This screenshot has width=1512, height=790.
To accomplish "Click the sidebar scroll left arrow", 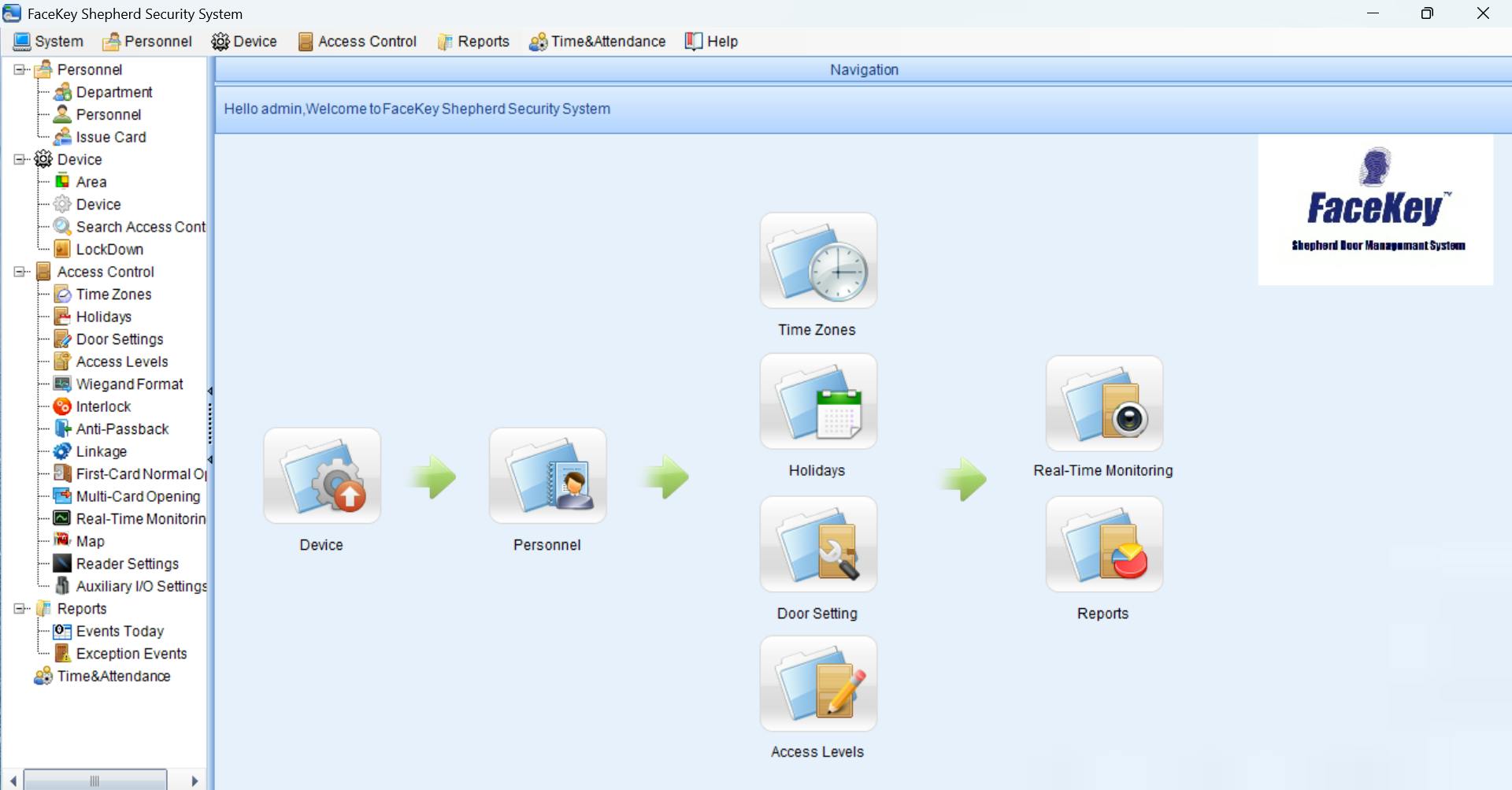I will (x=13, y=781).
